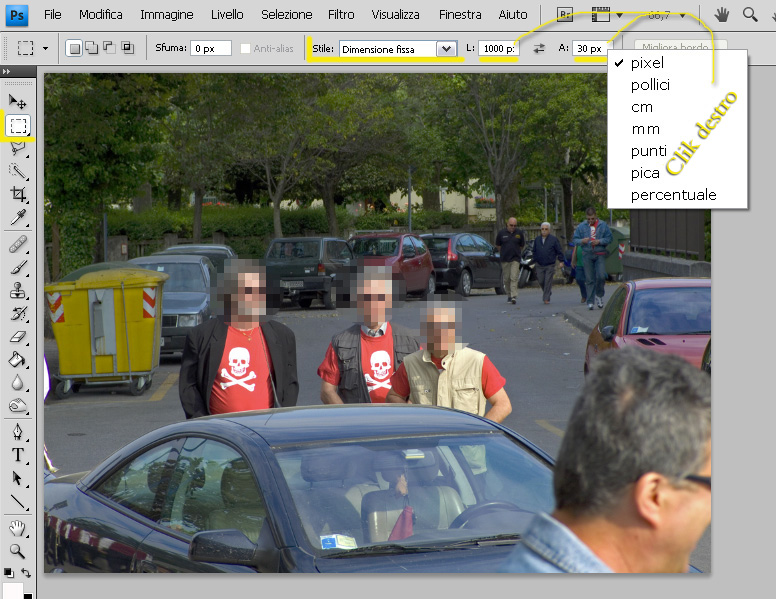Viewport: 776px width, 599px height.
Task: Select the Clone Stamp tool
Action: click(x=18, y=291)
